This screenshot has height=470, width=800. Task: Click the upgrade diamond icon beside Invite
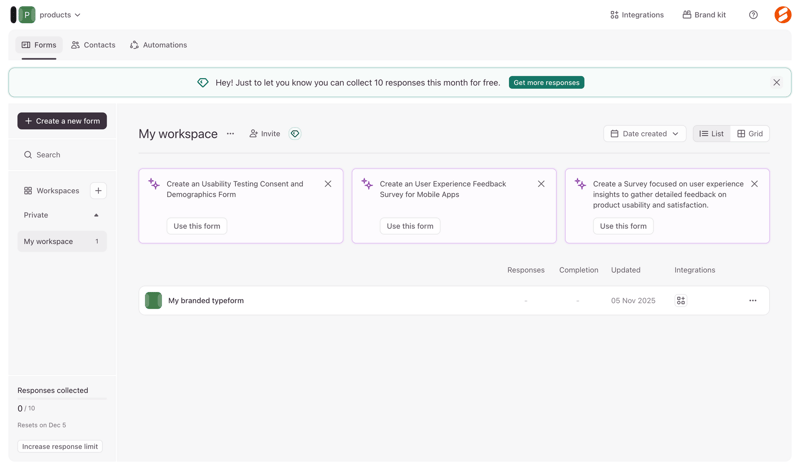tap(295, 134)
